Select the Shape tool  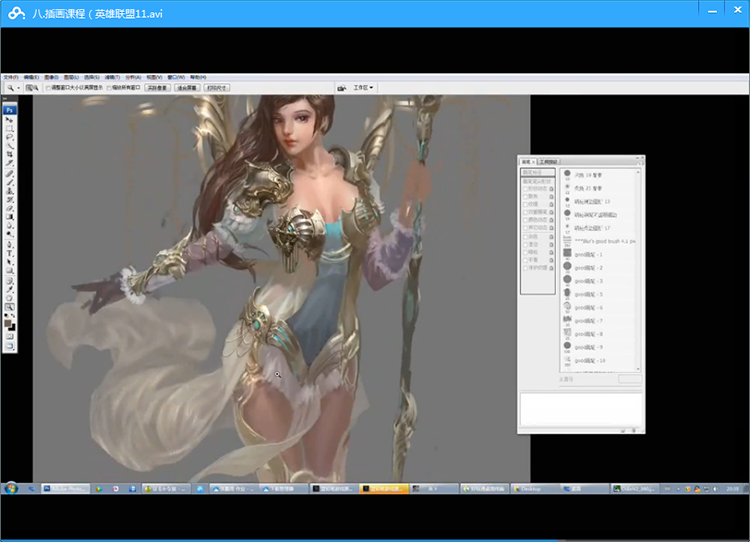click(x=10, y=271)
